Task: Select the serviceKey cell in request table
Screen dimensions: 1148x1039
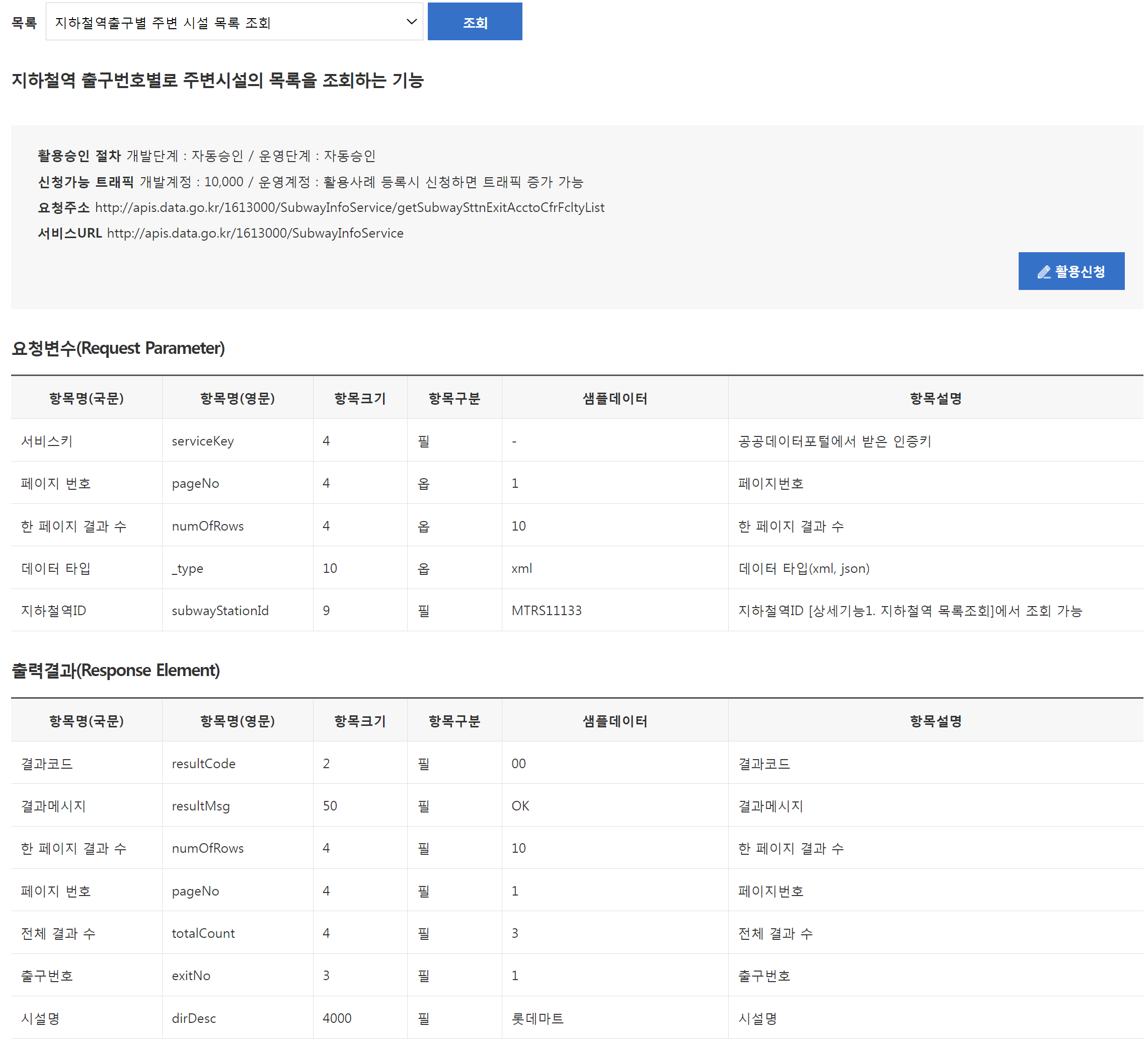Action: coord(203,441)
